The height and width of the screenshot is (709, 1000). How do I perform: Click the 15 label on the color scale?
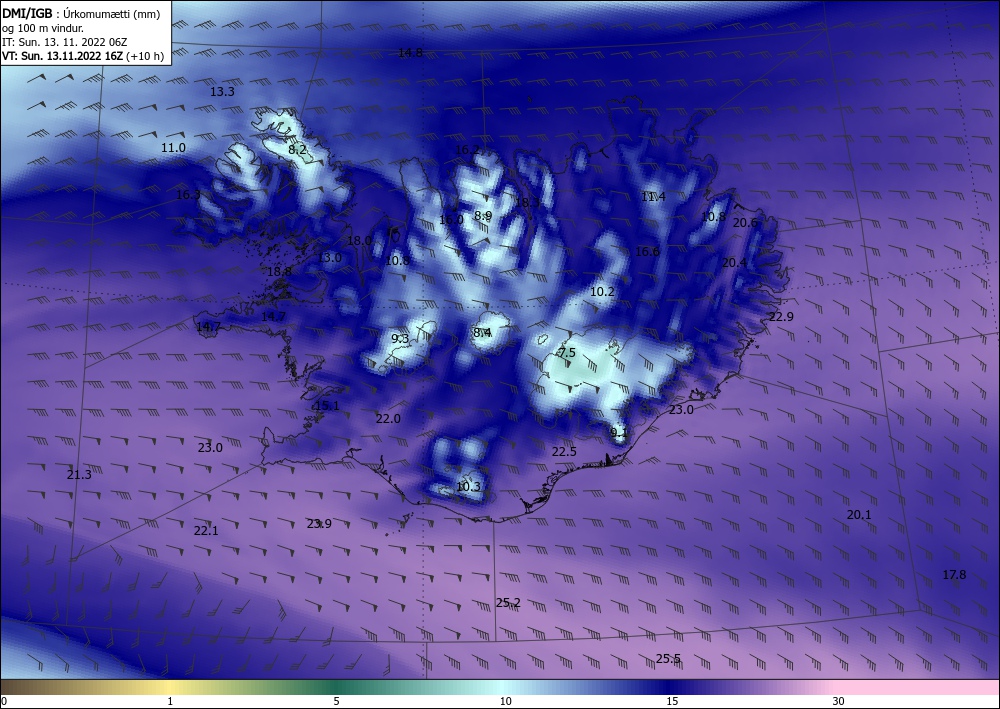coord(672,702)
